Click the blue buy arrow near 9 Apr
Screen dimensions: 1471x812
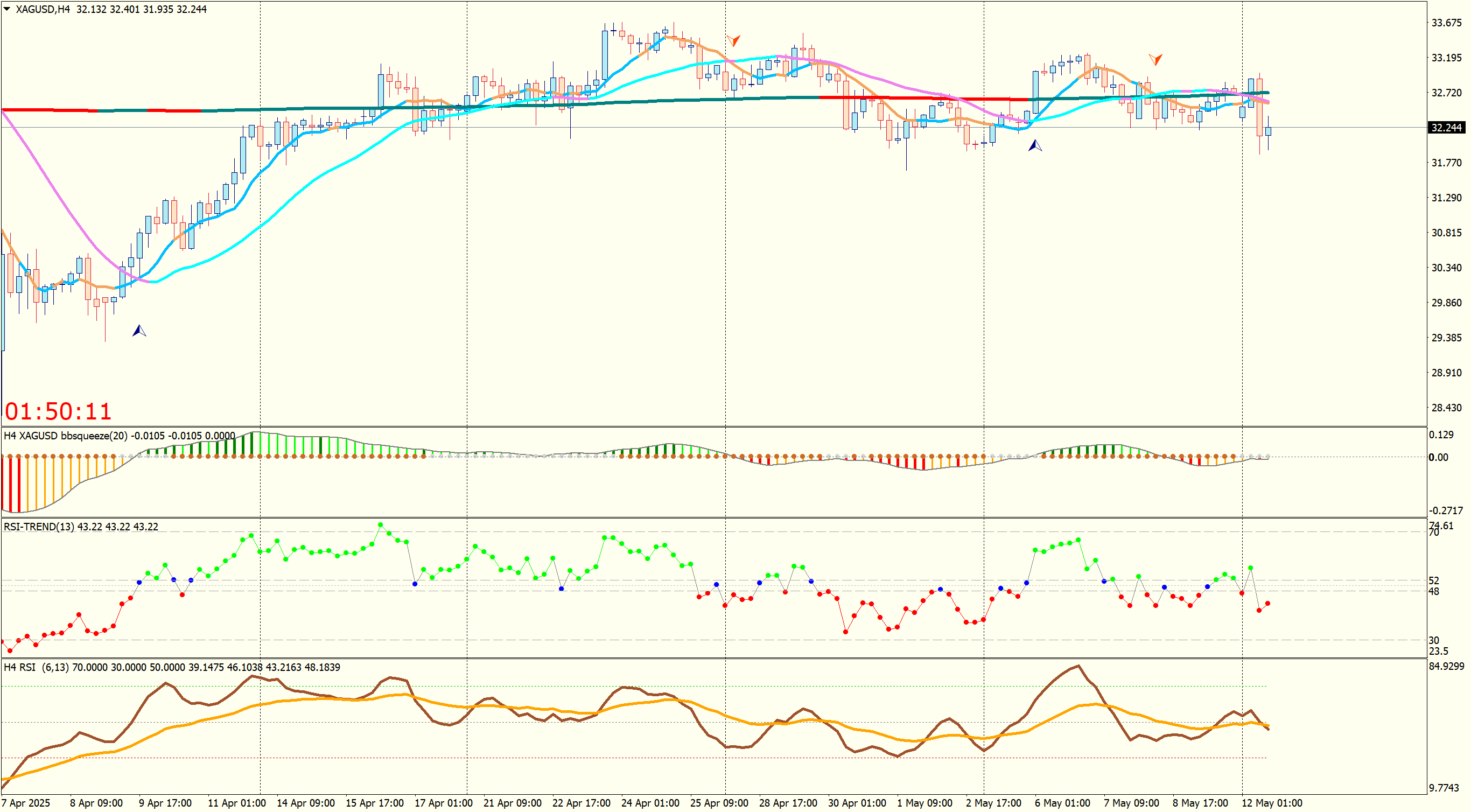tap(139, 331)
